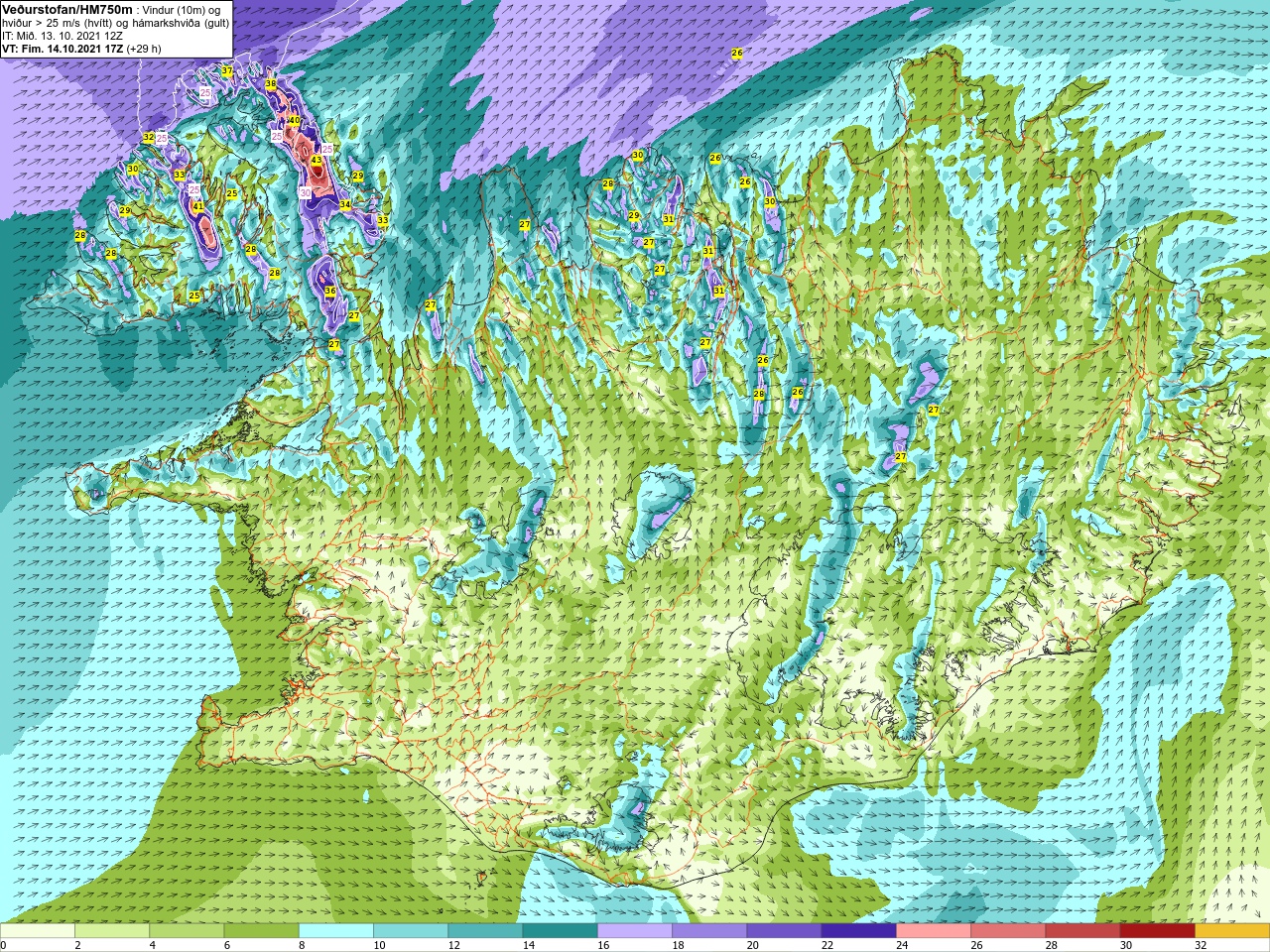Select legend tick label 8
Screen dimensions: 1270x952
[300, 945]
